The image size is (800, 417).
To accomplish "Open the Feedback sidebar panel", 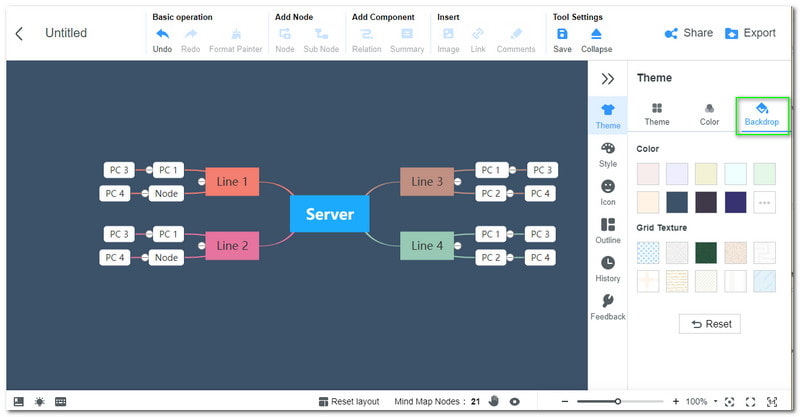I will 607,307.
